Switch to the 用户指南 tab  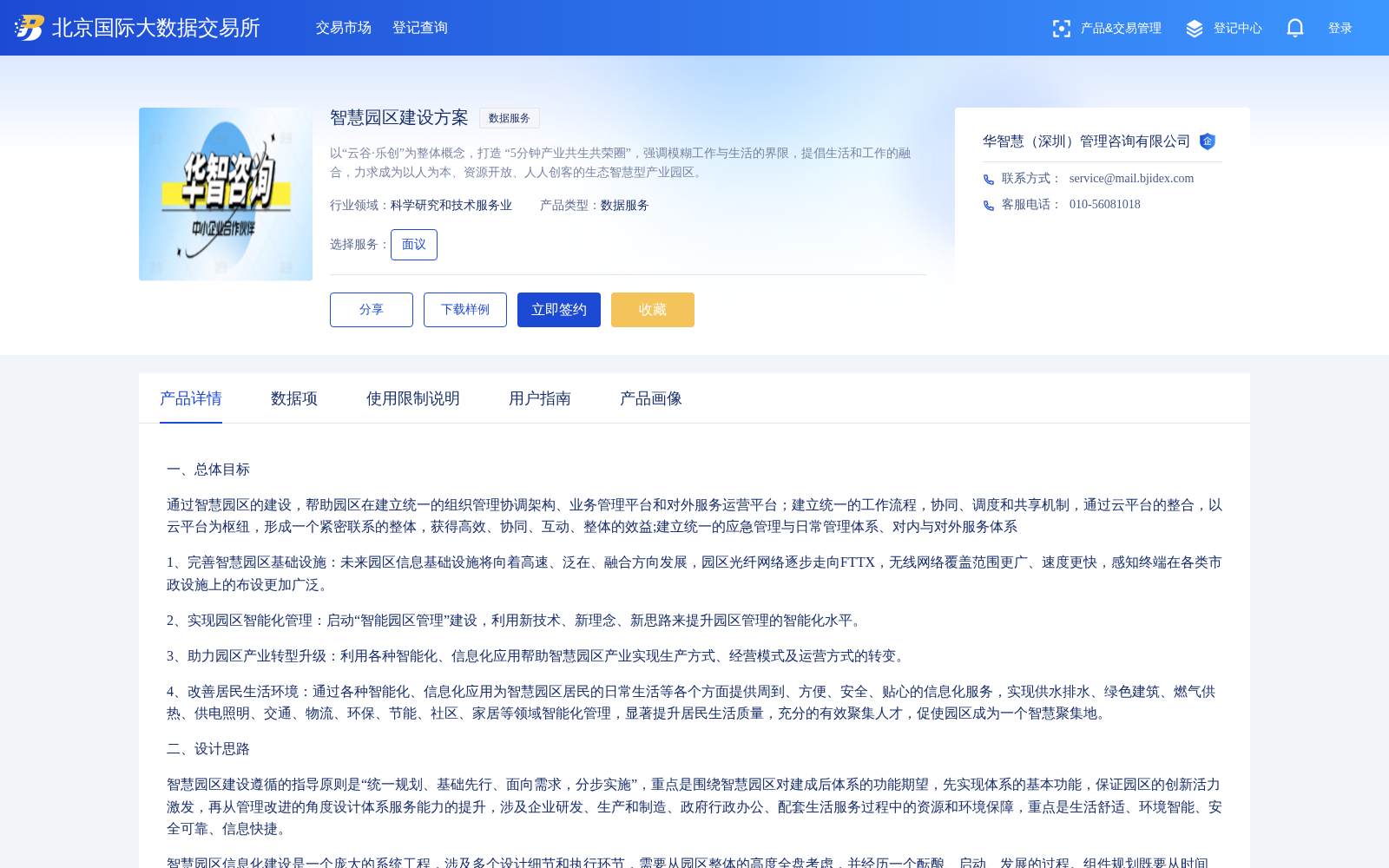tap(540, 398)
